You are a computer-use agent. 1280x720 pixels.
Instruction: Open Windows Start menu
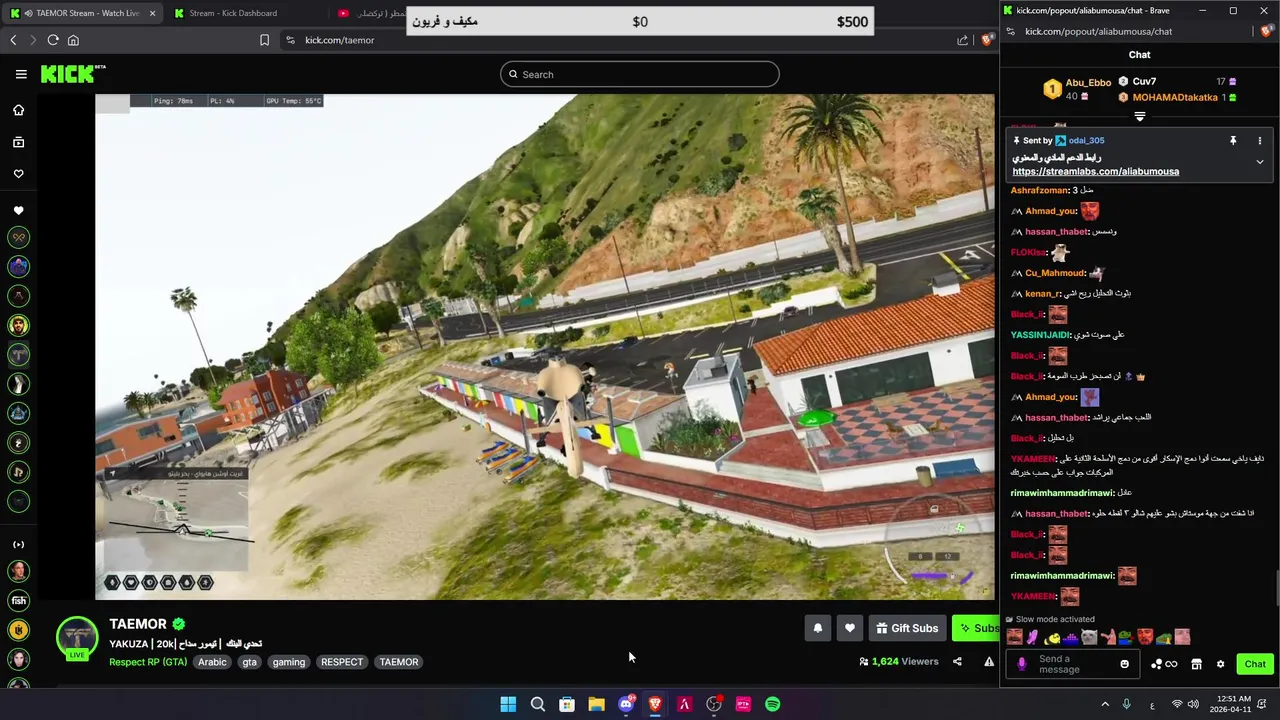pos(508,704)
